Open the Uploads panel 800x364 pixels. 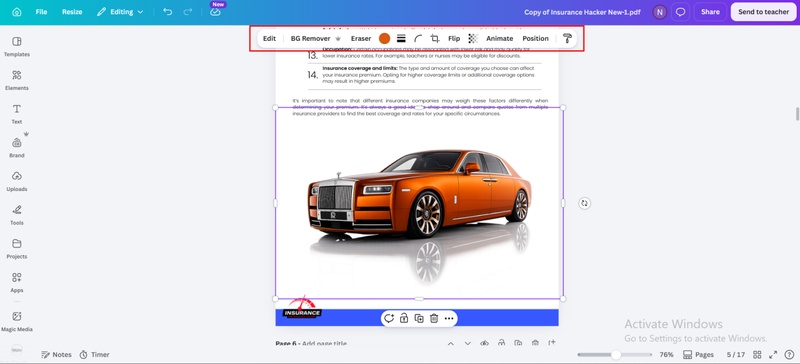(17, 181)
